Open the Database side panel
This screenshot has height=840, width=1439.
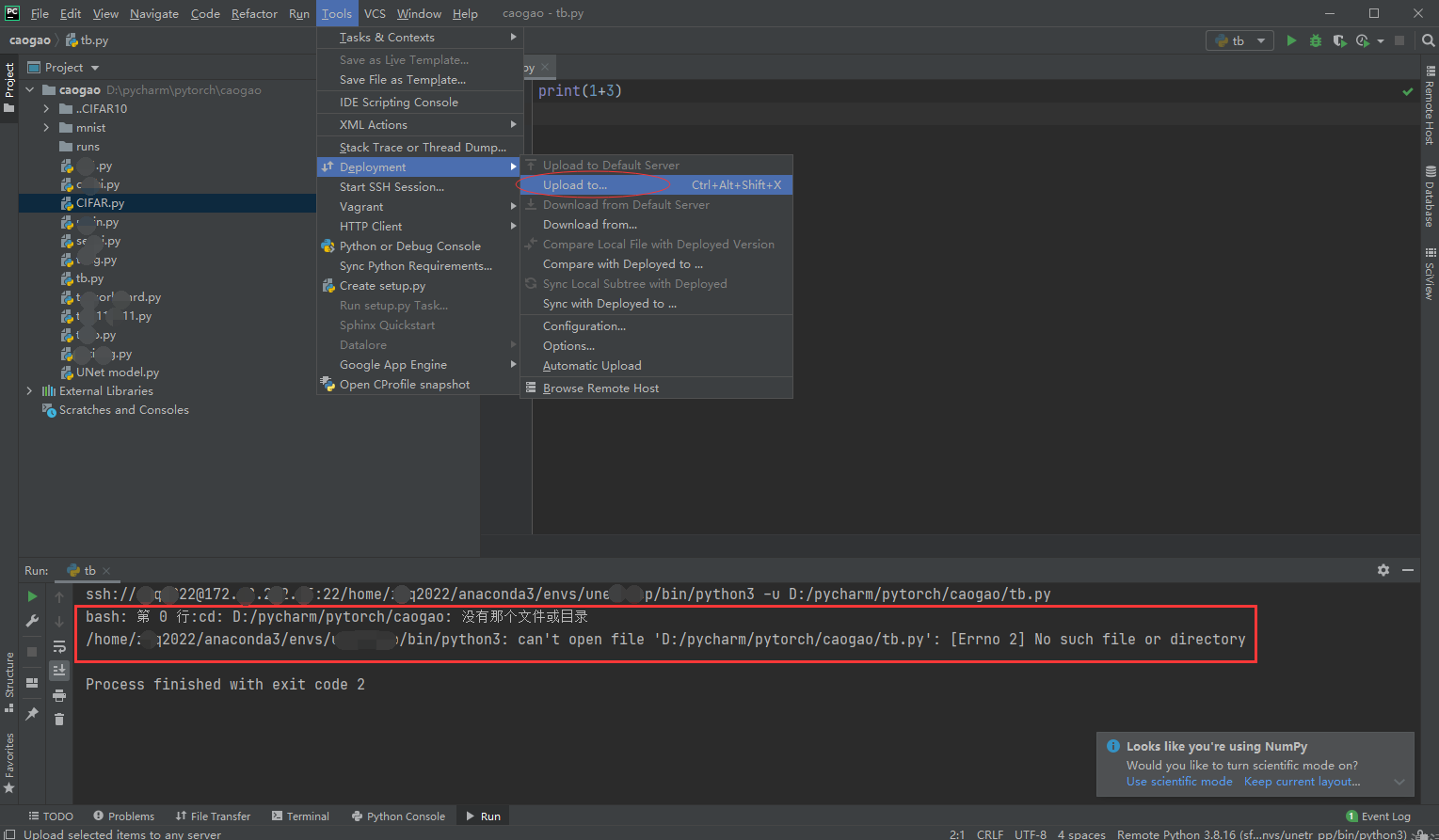(1430, 197)
